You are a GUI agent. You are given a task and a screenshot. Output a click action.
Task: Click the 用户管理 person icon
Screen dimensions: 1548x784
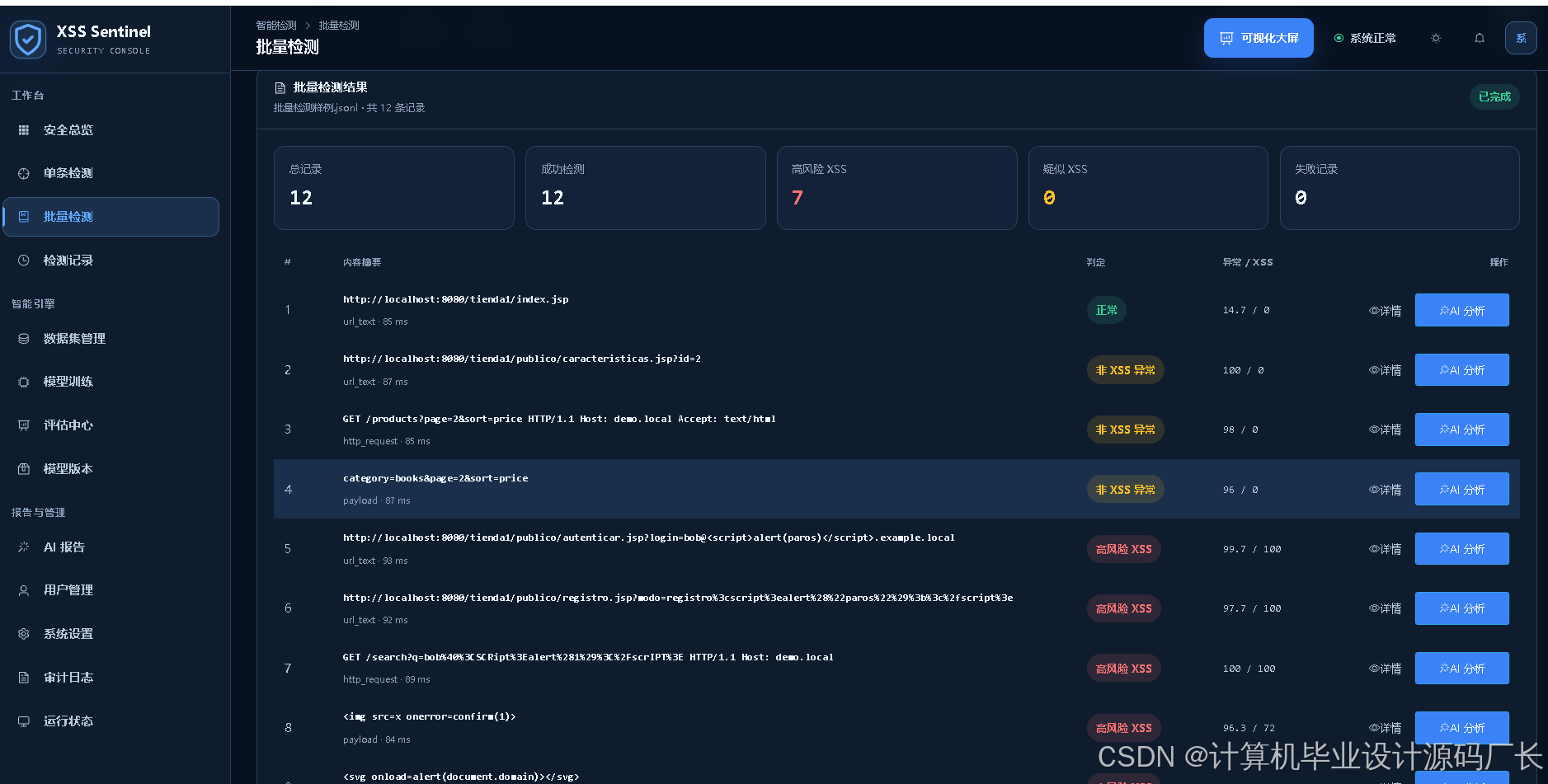tap(24, 590)
